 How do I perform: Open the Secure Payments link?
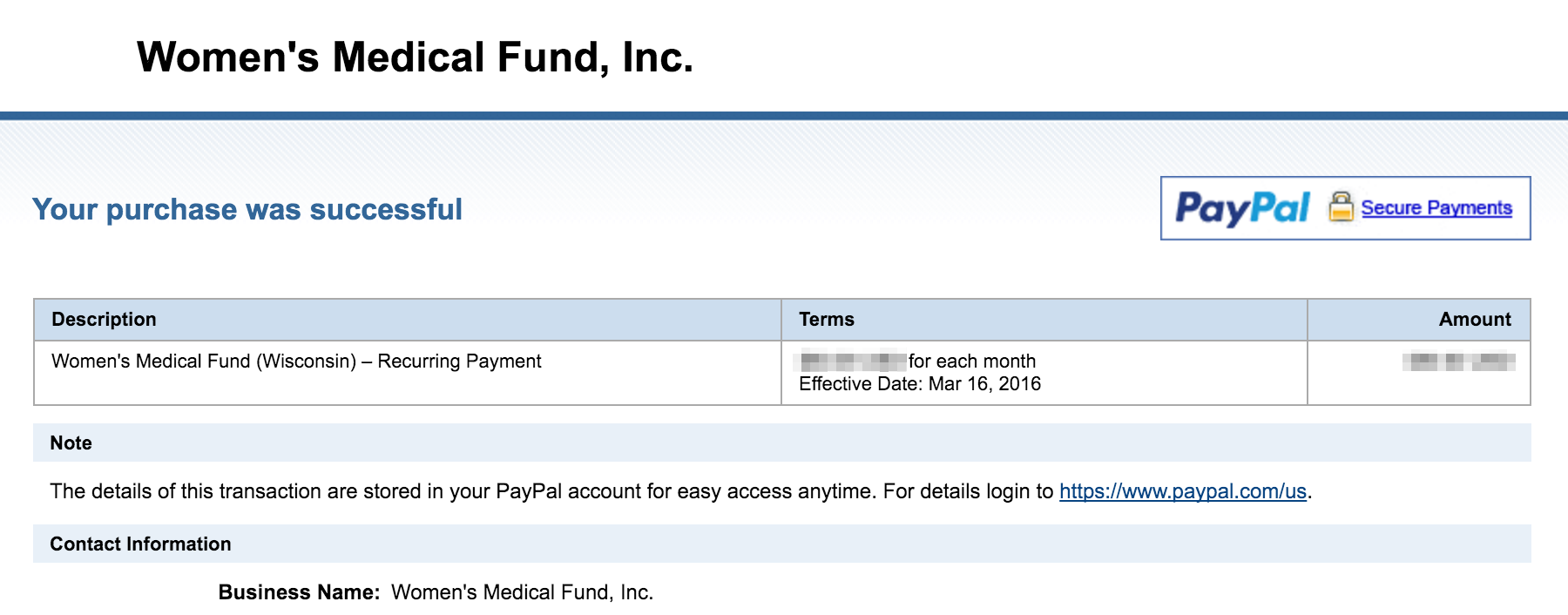[1436, 208]
